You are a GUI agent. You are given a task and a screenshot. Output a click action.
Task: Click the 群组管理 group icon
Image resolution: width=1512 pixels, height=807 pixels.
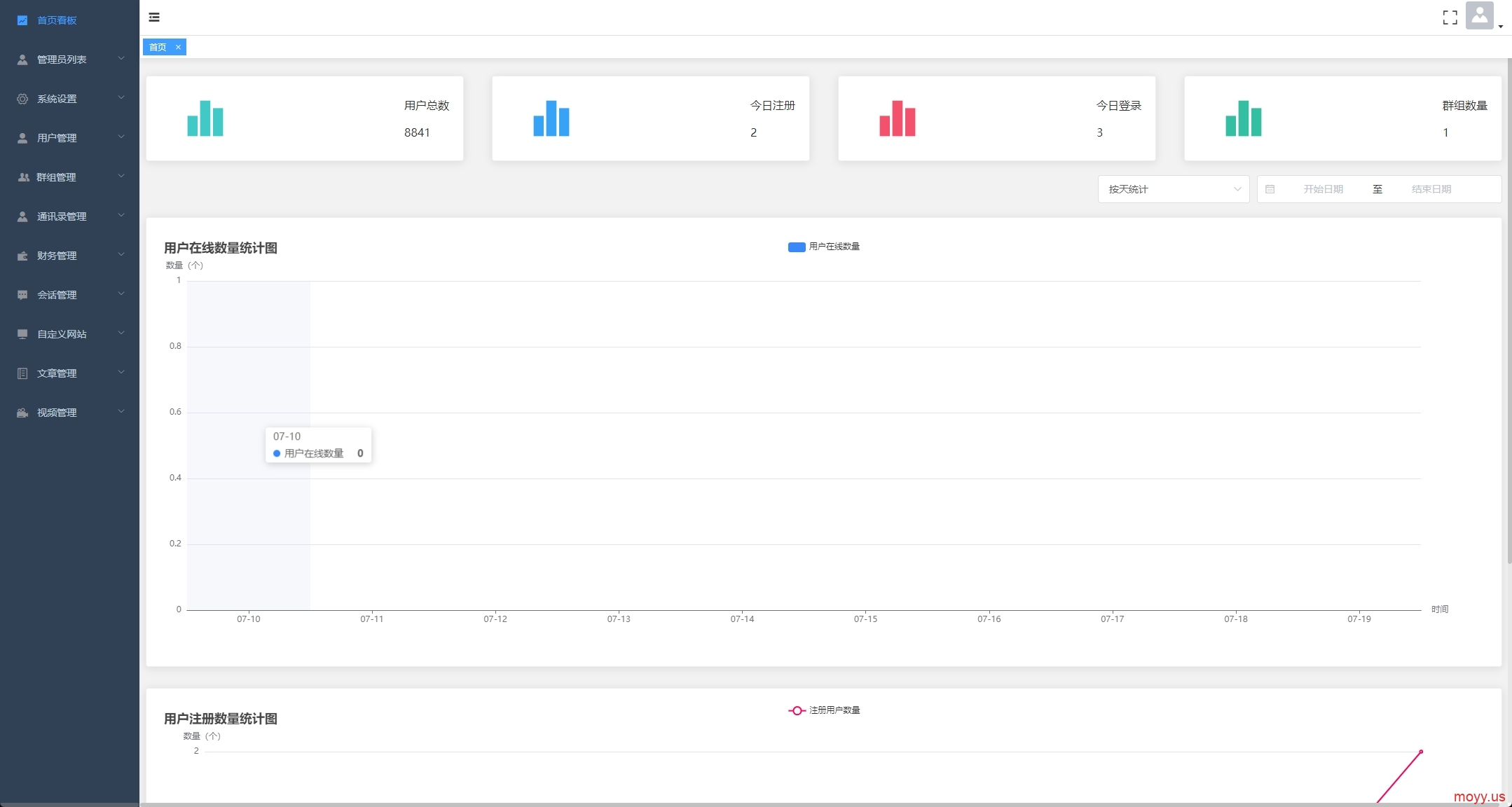pos(23,177)
